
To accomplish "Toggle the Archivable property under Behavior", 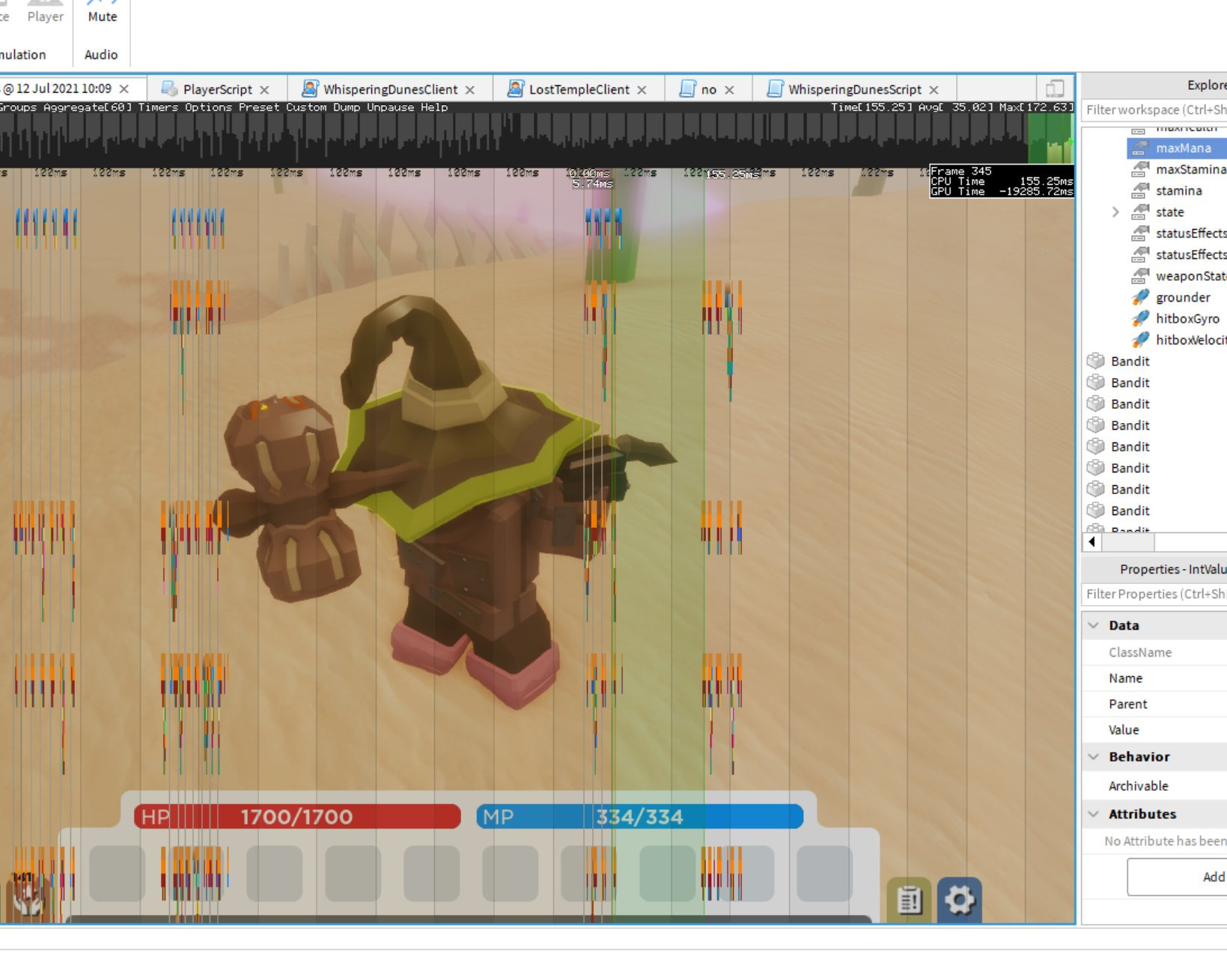I will click(x=1139, y=785).
